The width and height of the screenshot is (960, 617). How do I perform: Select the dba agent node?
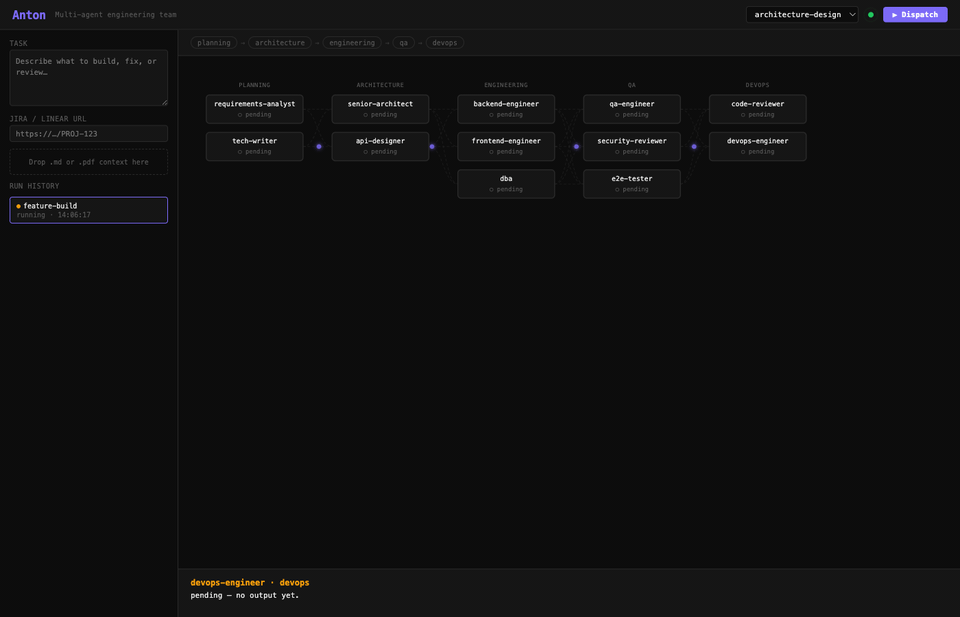[506, 184]
